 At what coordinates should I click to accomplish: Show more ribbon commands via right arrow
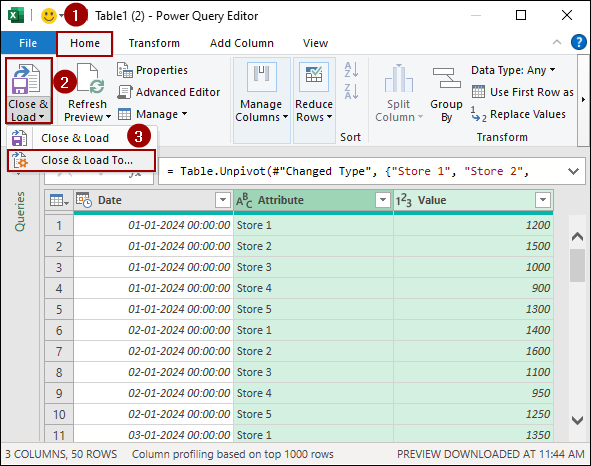(x=583, y=100)
